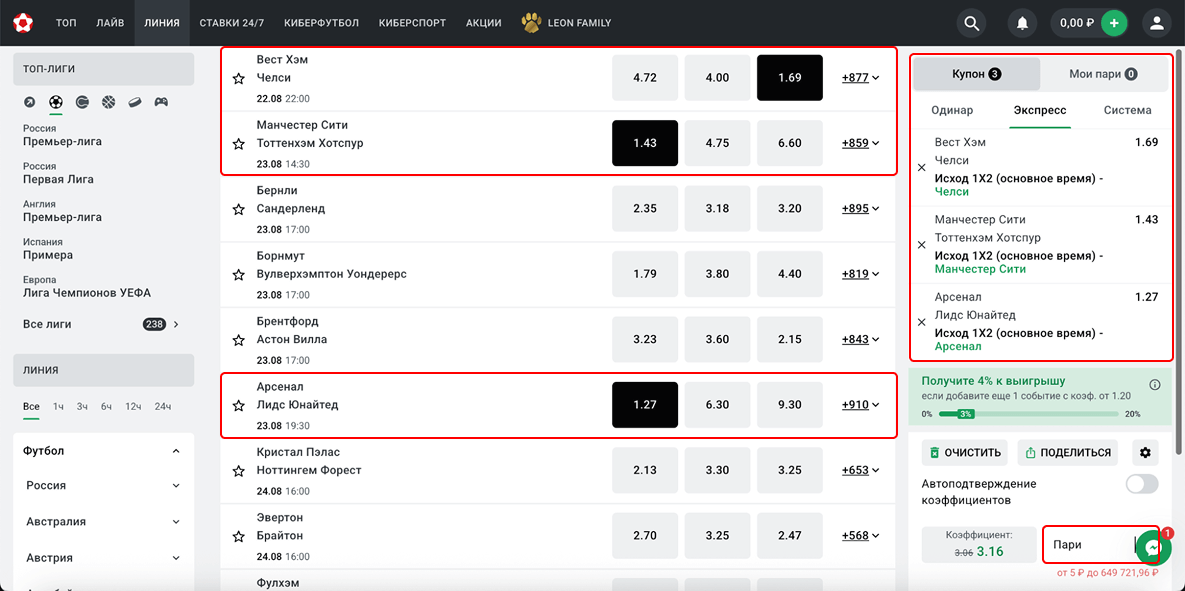Favorite the Вест Хэм – Челси match star
This screenshot has height=591, width=1185.
[x=239, y=79]
